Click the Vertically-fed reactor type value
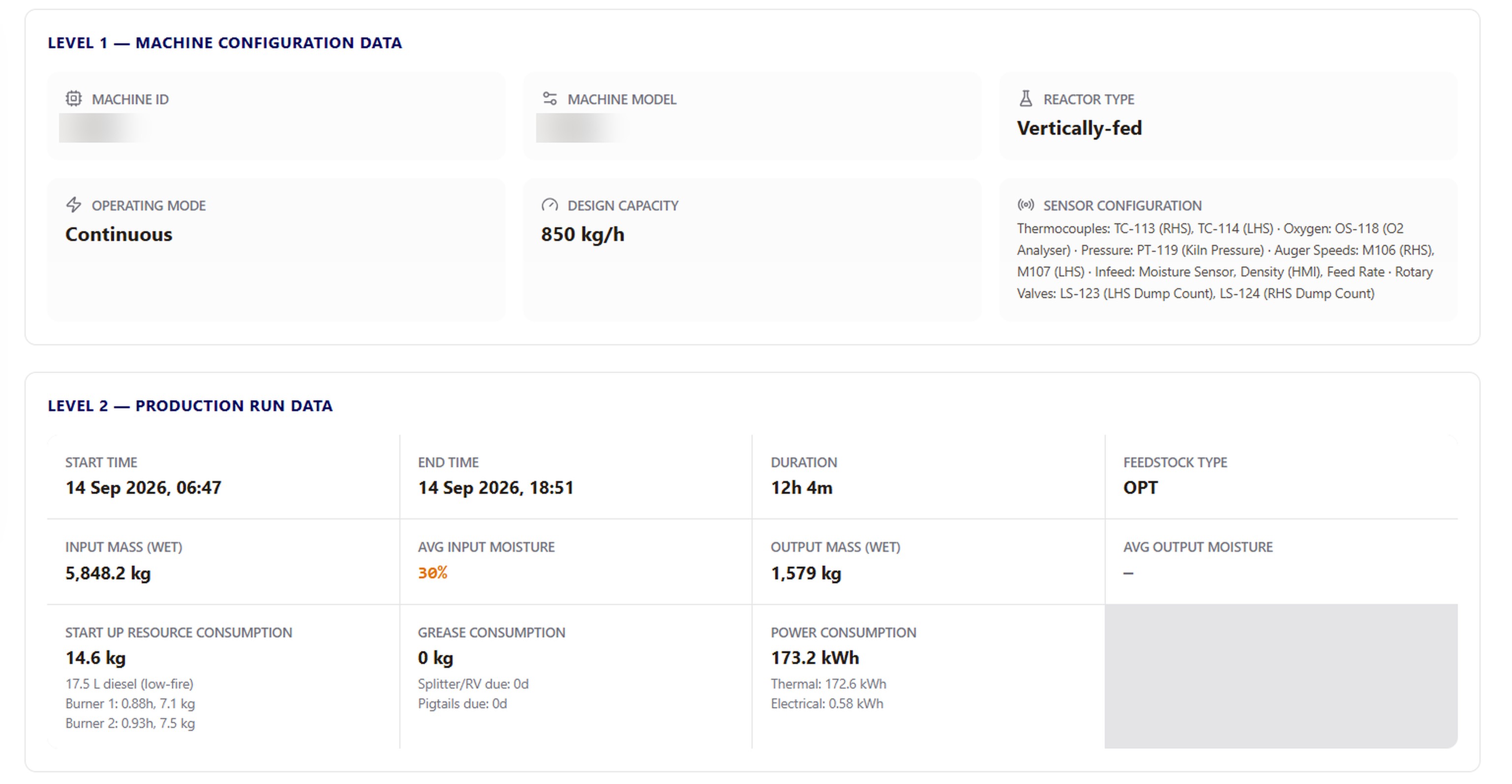Viewport: 1512px width, 784px height. (x=1079, y=128)
